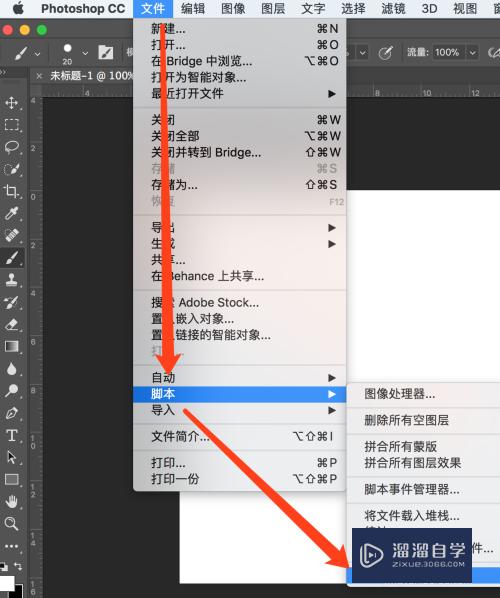Select the Crop tool
The height and width of the screenshot is (598, 500).
(11, 191)
